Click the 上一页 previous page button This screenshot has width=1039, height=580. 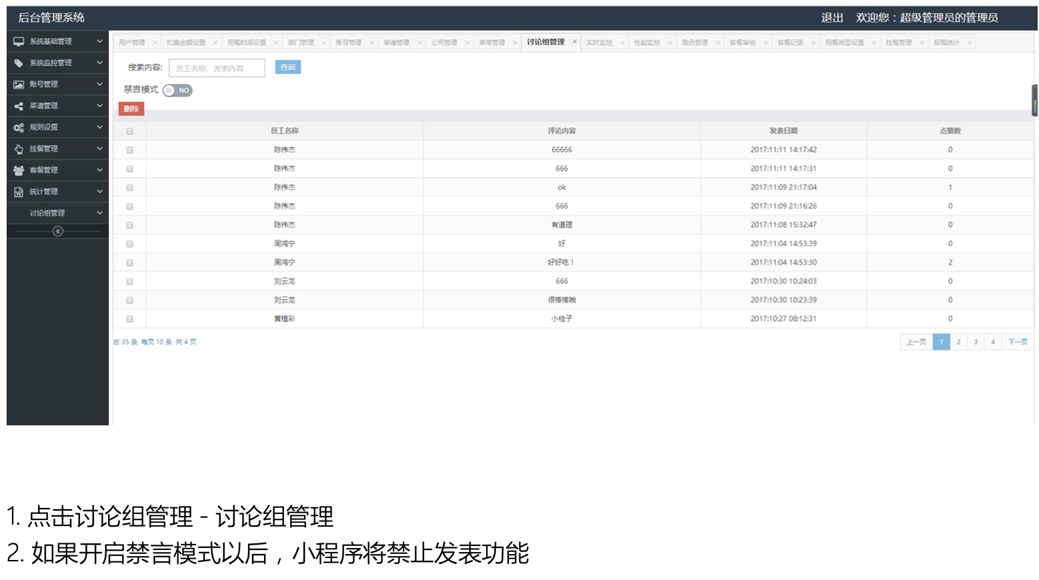pyautogui.click(x=916, y=342)
